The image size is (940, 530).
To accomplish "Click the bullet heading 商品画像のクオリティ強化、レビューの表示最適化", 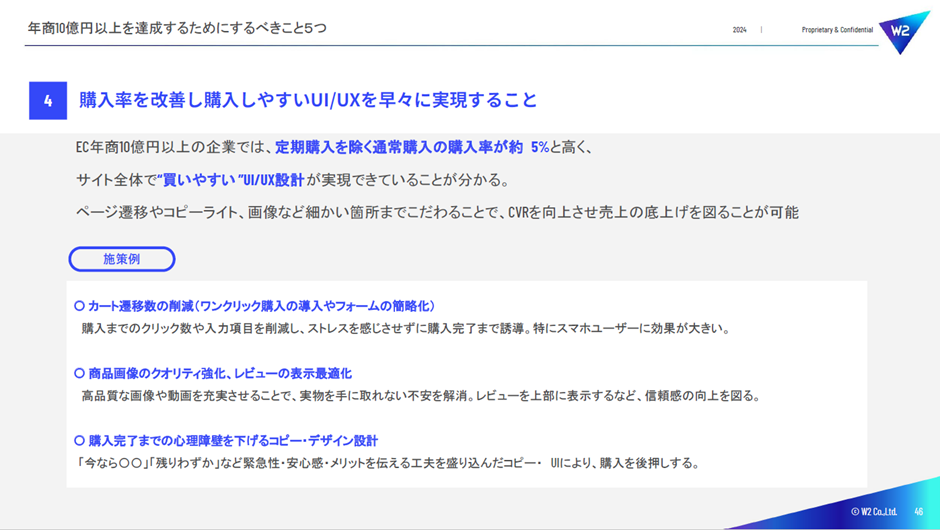I will click(220, 374).
